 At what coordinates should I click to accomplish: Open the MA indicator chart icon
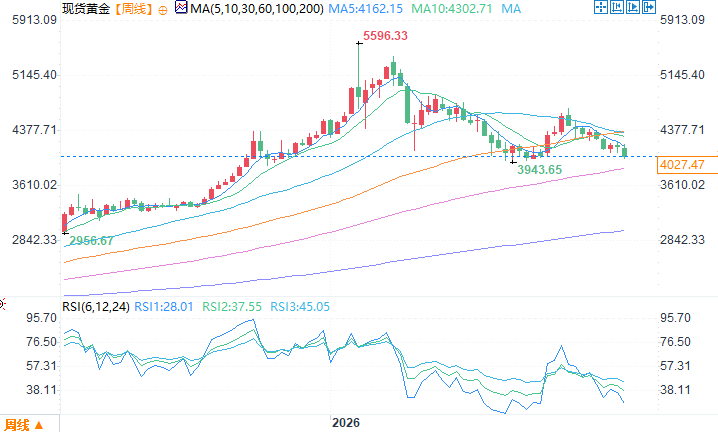pos(181,8)
